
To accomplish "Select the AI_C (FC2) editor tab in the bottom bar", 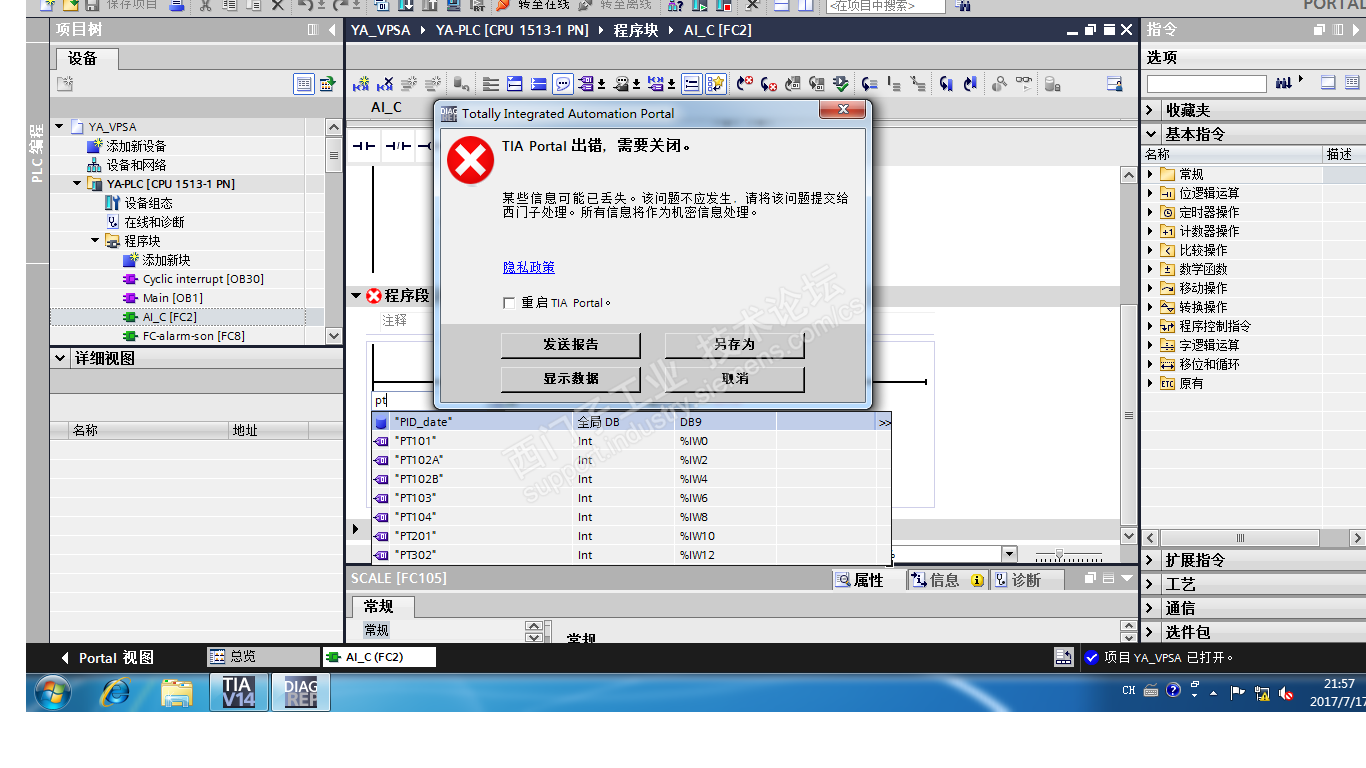I will coord(379,657).
